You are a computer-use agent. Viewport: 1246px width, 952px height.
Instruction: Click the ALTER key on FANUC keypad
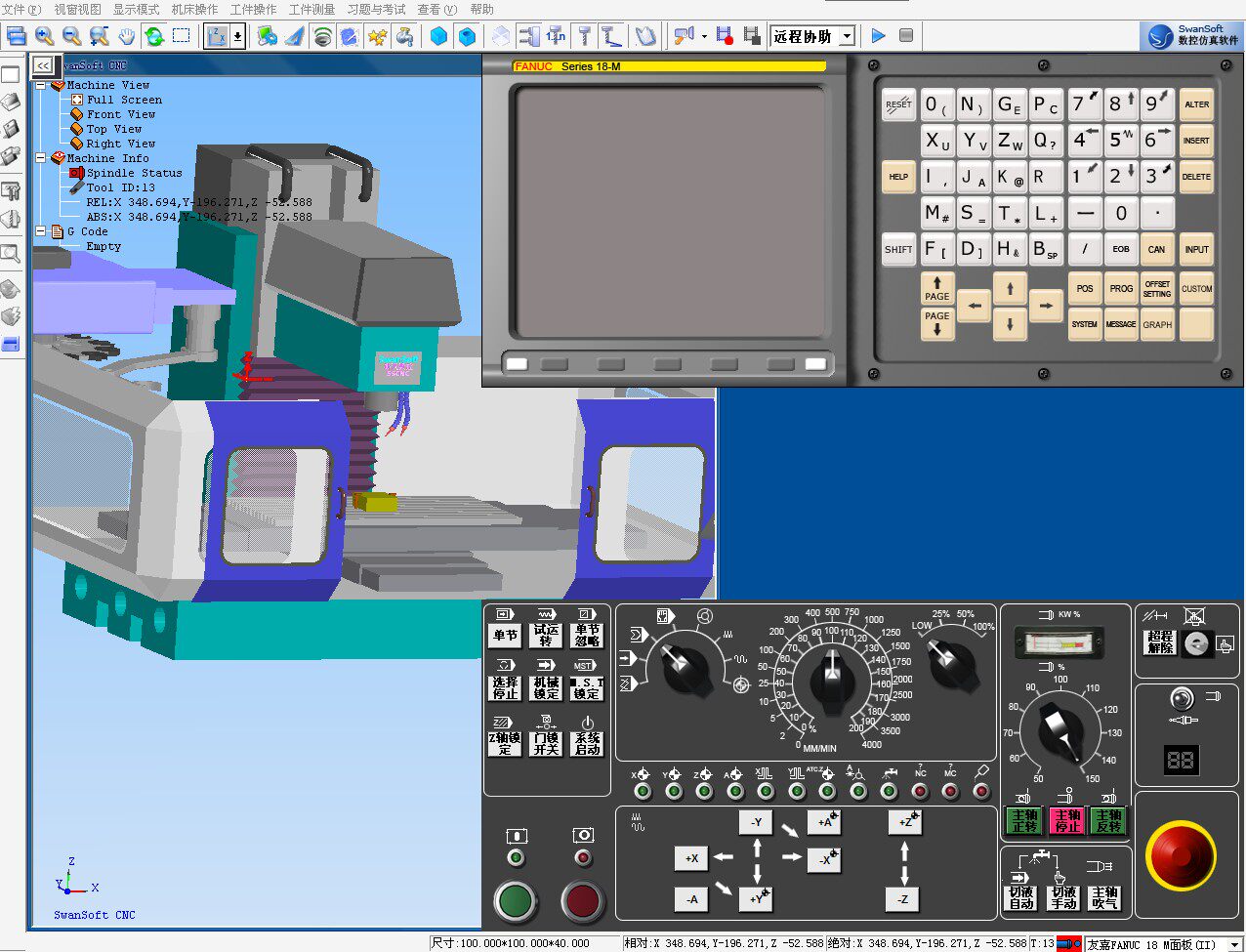click(x=1196, y=104)
